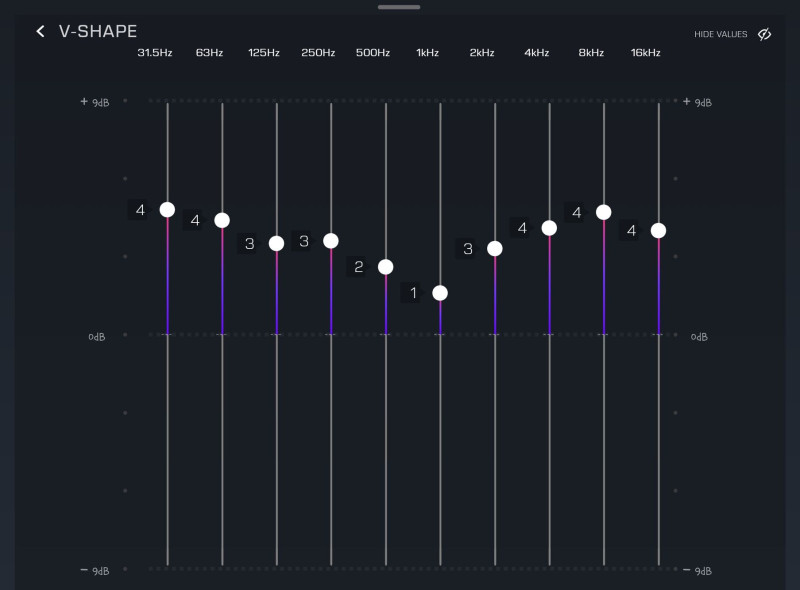Click the 125Hz band slider knob

277,243
